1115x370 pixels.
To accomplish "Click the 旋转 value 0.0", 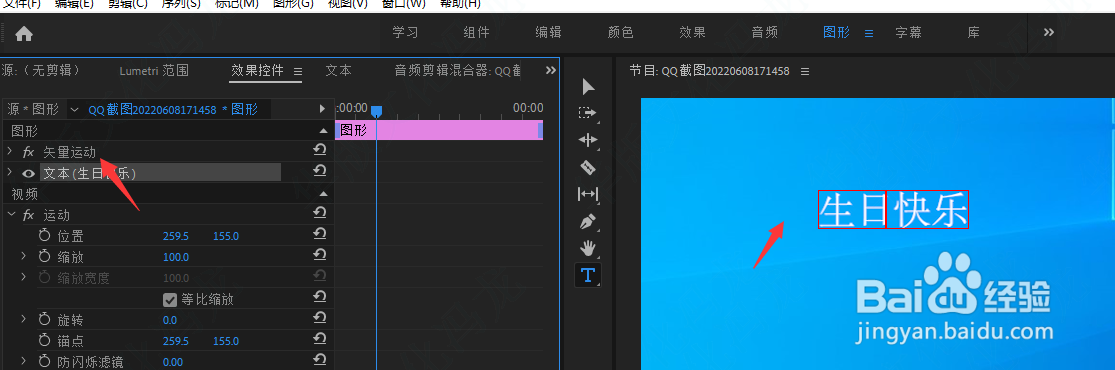I will (170, 320).
